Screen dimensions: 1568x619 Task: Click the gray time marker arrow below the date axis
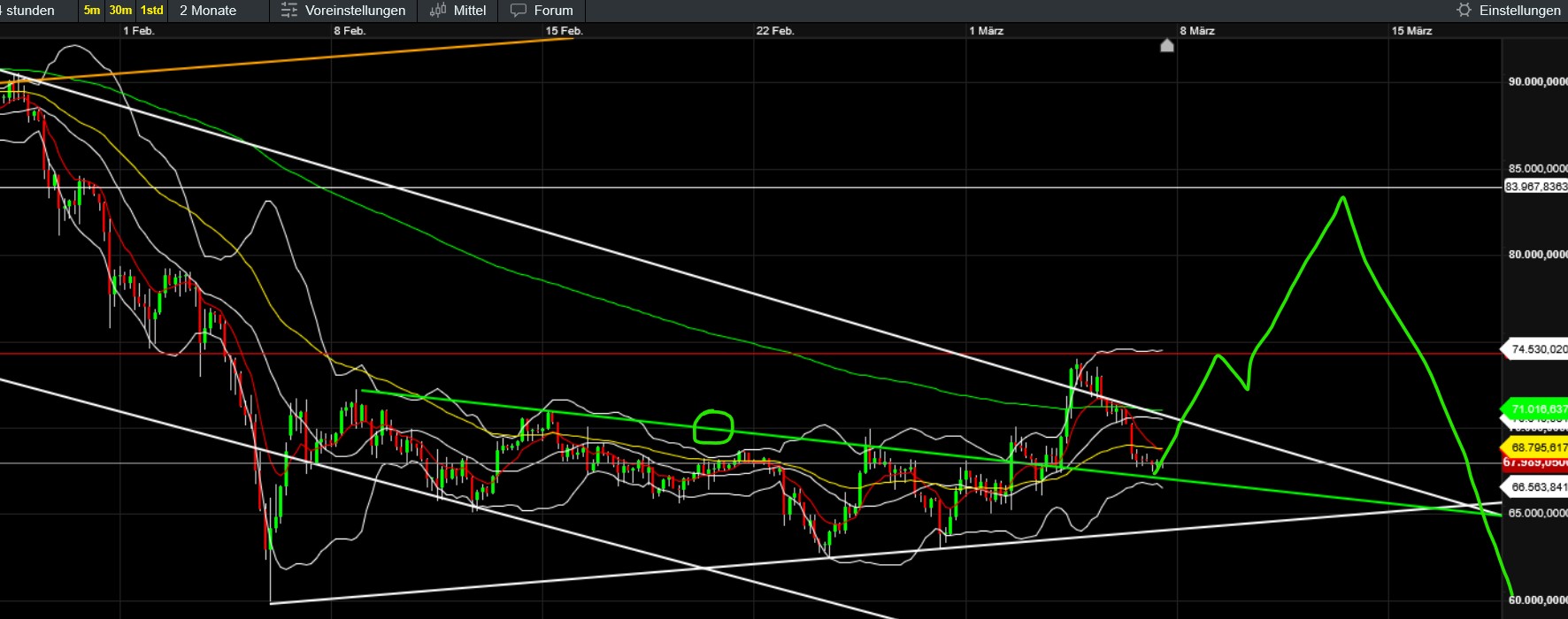pos(1167,45)
